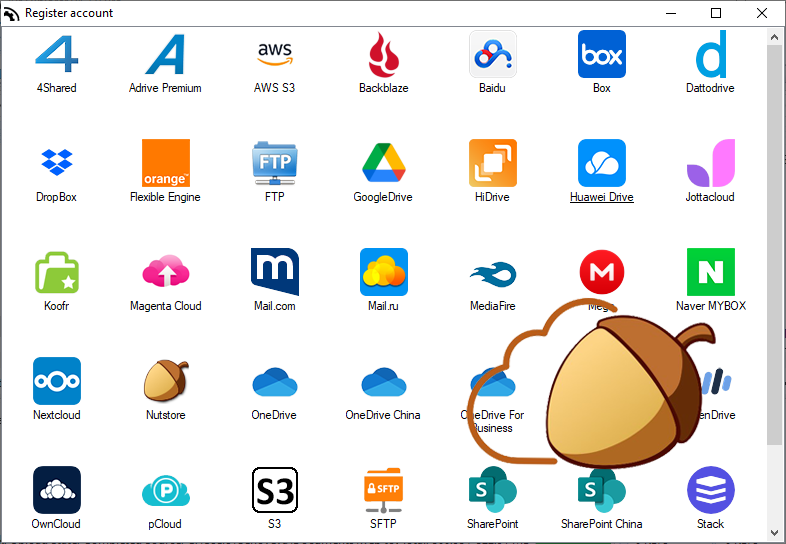Image resolution: width=786 pixels, height=544 pixels.
Task: Select the Backblaze flame icon
Action: [383, 54]
